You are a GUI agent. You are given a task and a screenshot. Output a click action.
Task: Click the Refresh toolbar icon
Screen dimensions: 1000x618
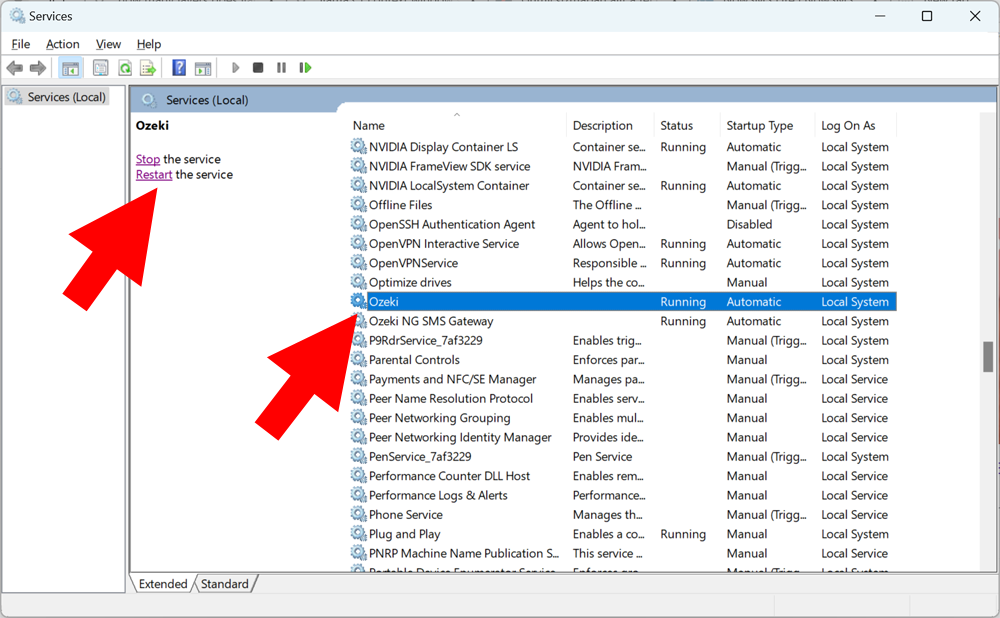(125, 68)
